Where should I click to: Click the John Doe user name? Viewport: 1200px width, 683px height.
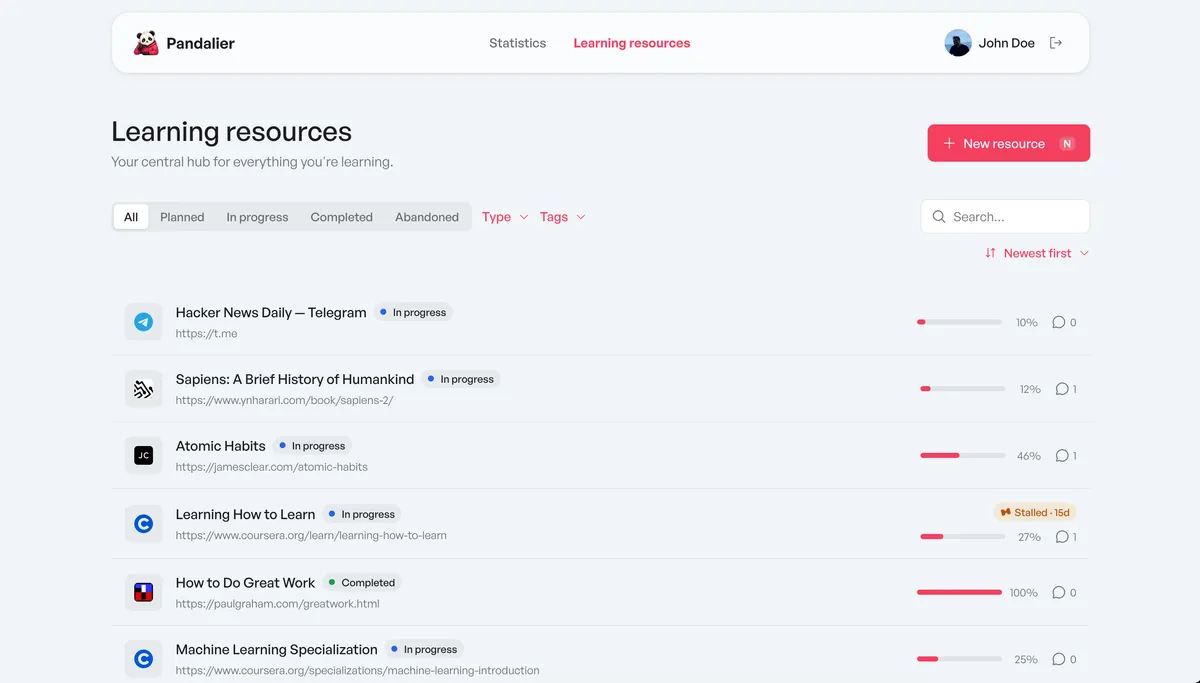(1007, 43)
